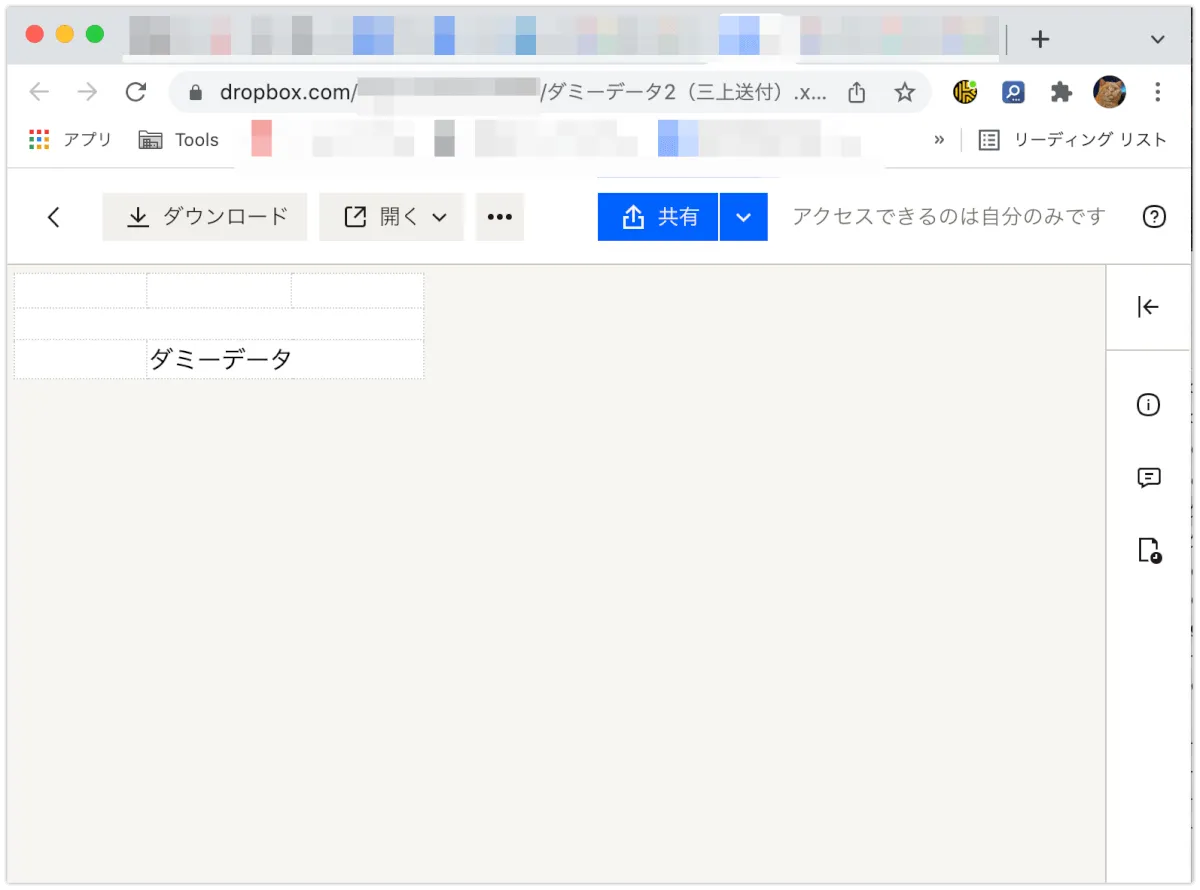
Task: Reload the page in the browser
Action: (136, 92)
